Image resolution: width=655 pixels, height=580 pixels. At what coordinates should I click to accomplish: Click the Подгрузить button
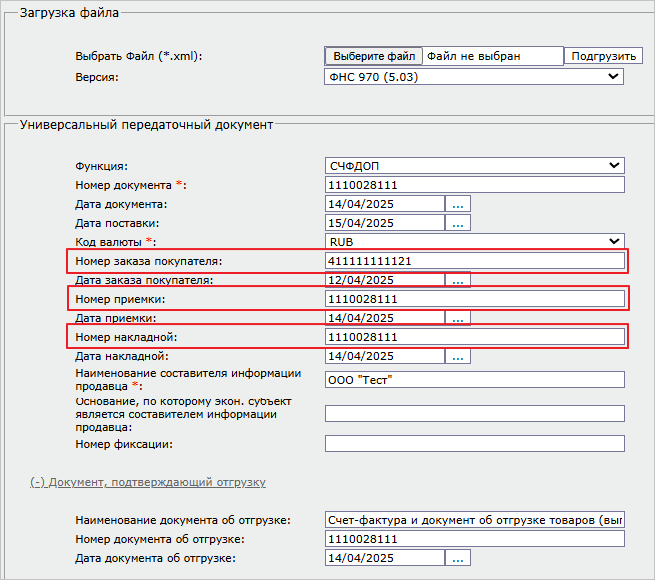point(604,56)
